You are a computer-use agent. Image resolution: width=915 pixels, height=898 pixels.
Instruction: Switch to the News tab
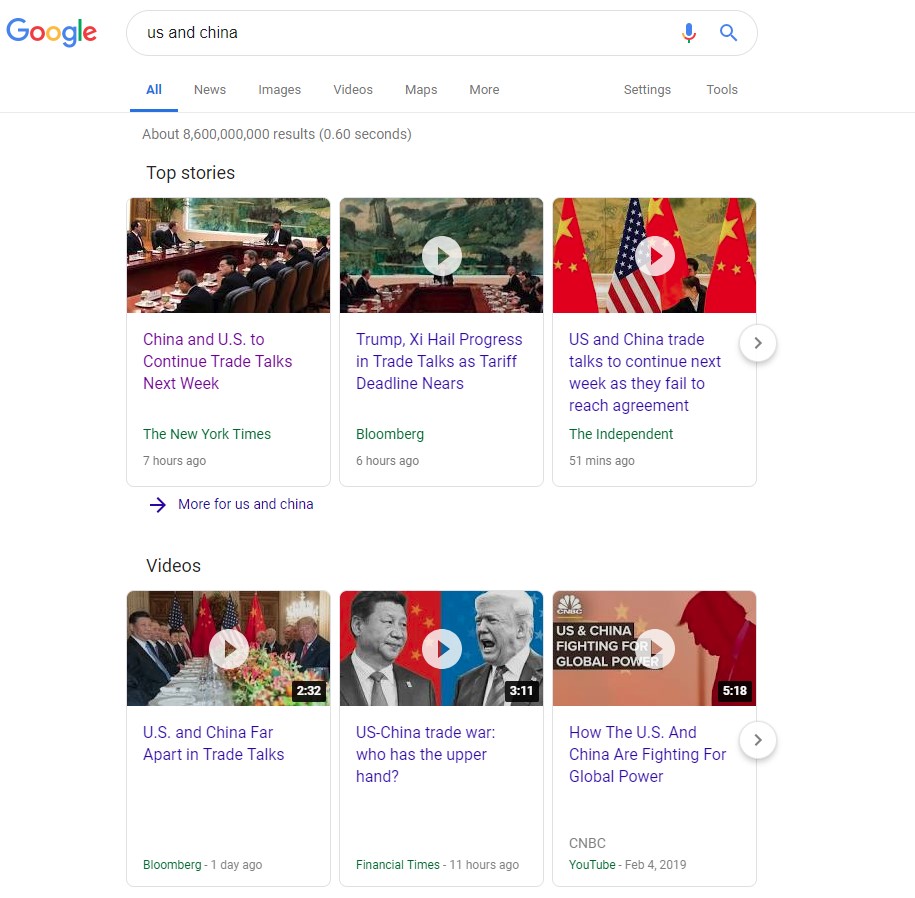pos(210,90)
